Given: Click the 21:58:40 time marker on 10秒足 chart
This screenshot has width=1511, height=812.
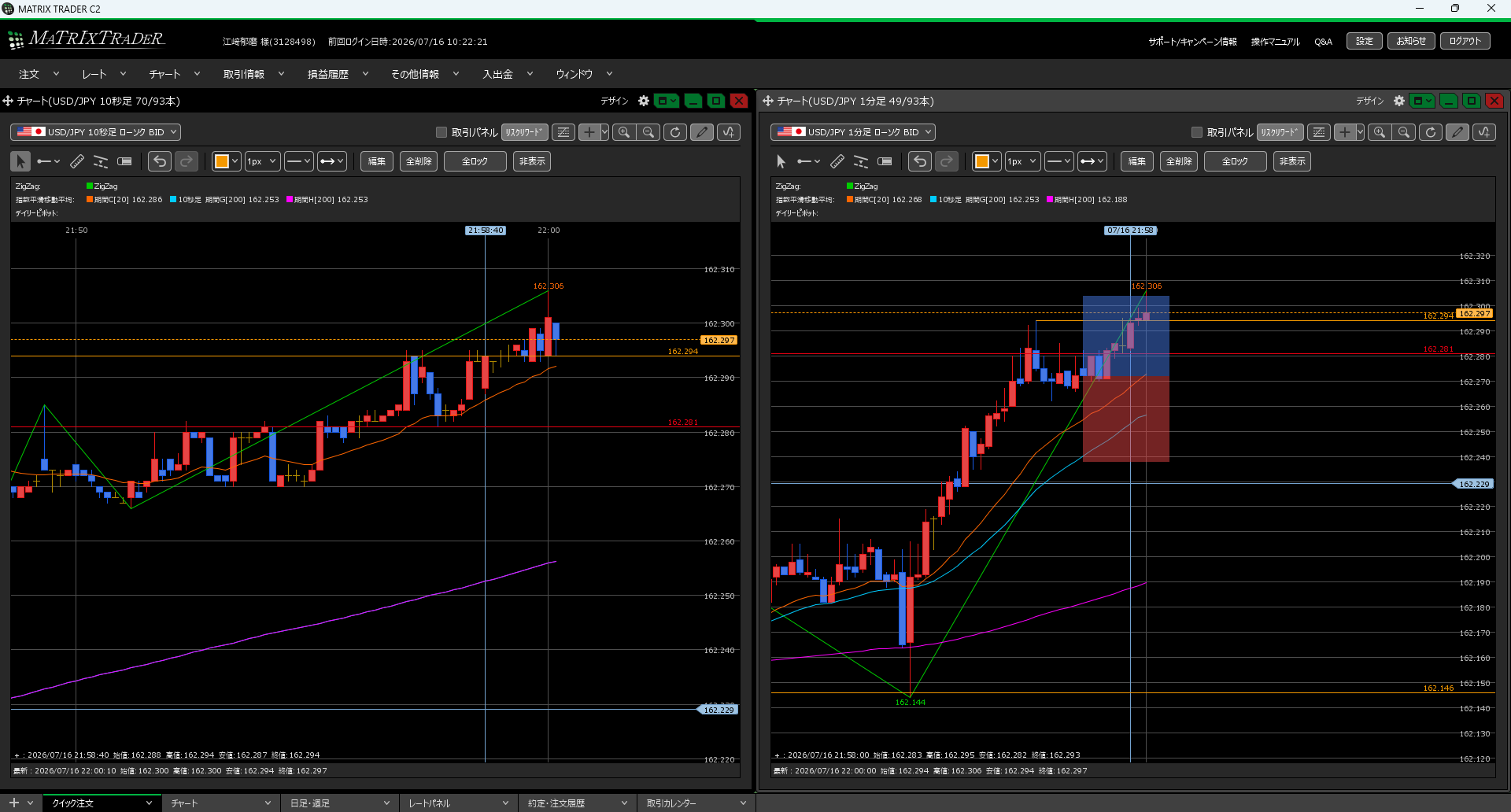Looking at the screenshot, I should [x=486, y=231].
